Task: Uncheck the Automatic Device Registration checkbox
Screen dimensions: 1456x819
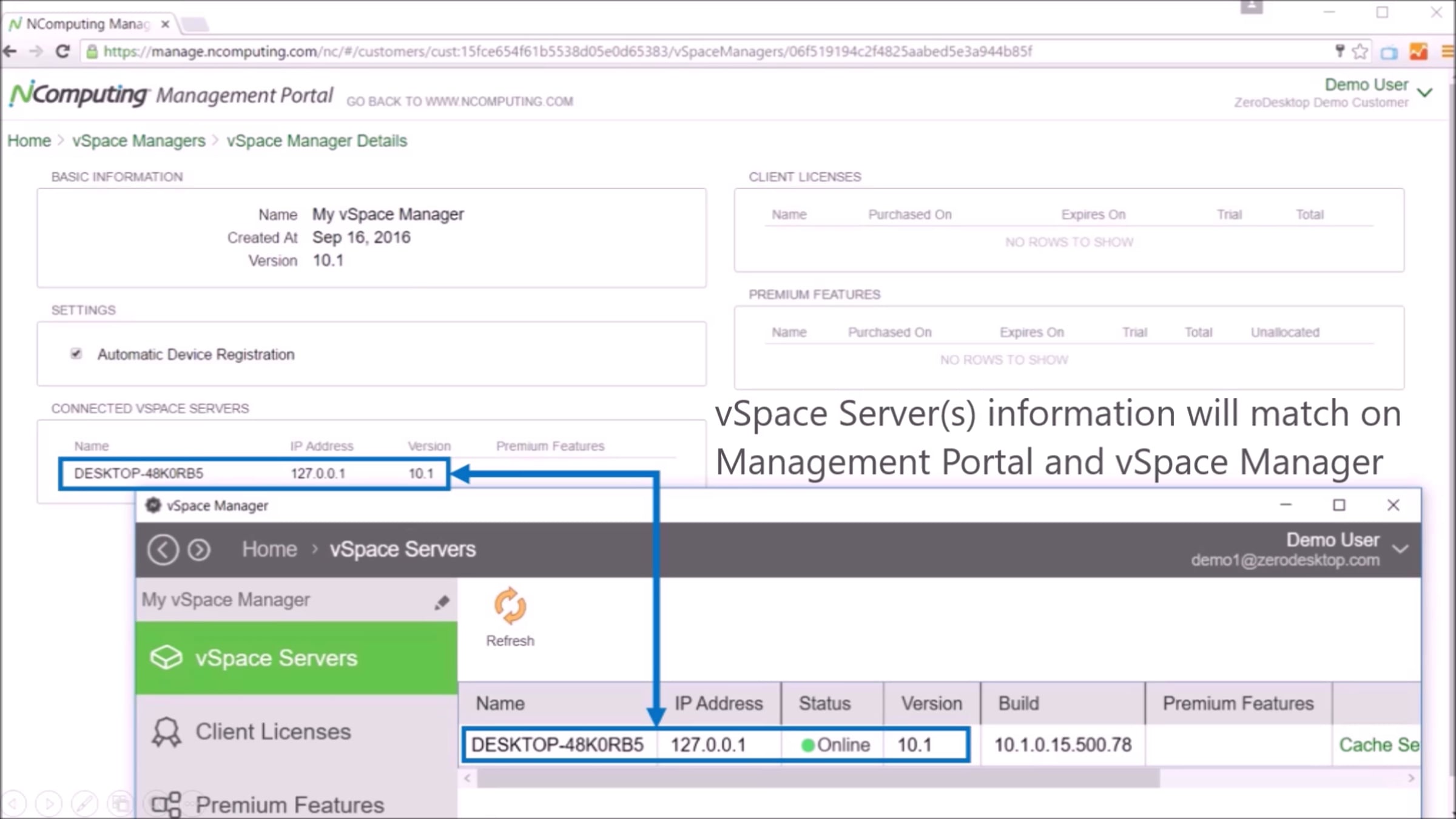Action: [76, 354]
